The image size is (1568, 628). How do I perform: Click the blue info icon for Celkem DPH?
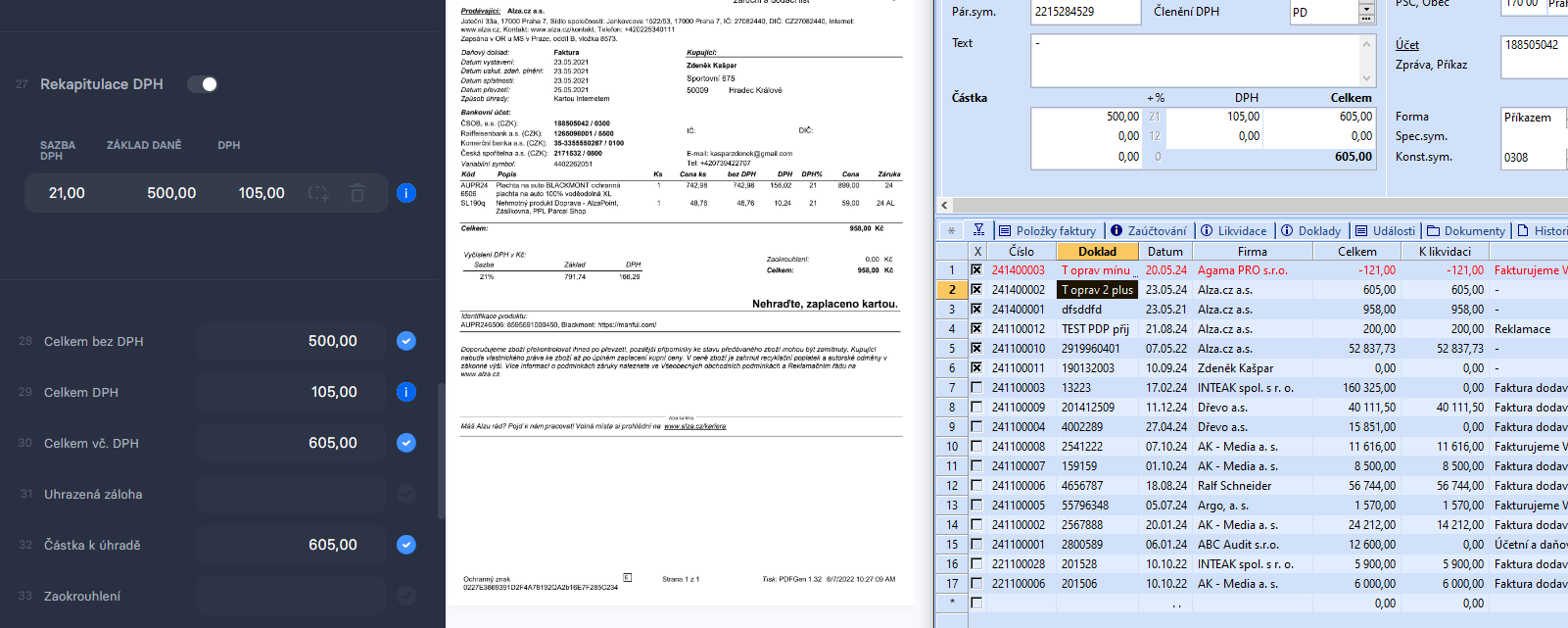pos(406,392)
